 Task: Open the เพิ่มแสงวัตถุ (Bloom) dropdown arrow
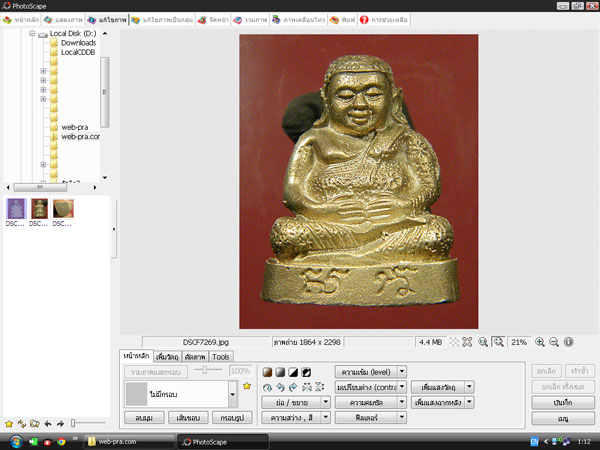pos(470,387)
